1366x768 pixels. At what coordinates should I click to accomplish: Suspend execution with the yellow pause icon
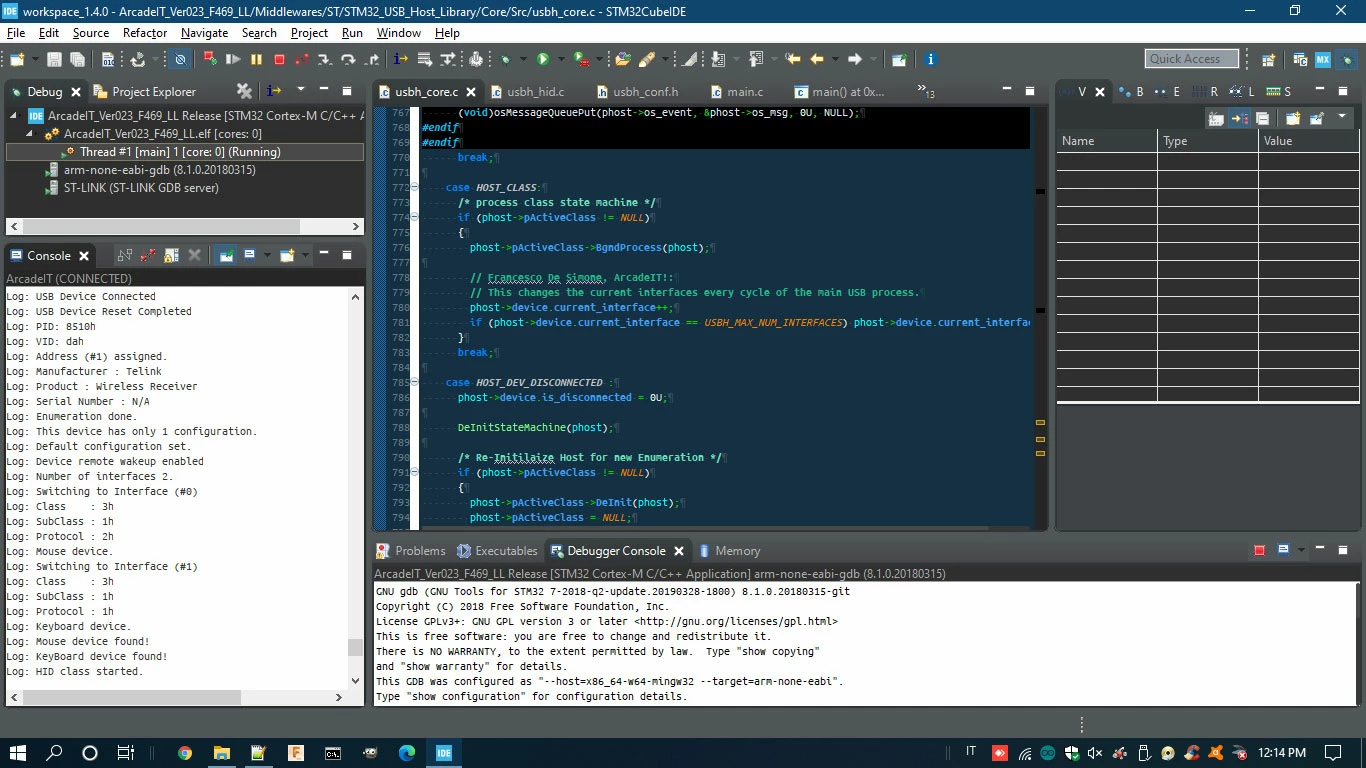[x=256, y=60]
